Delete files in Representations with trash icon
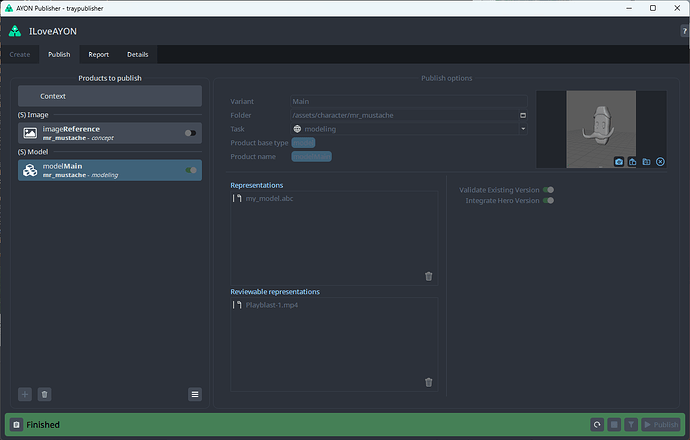This screenshot has width=690, height=440. click(x=429, y=276)
